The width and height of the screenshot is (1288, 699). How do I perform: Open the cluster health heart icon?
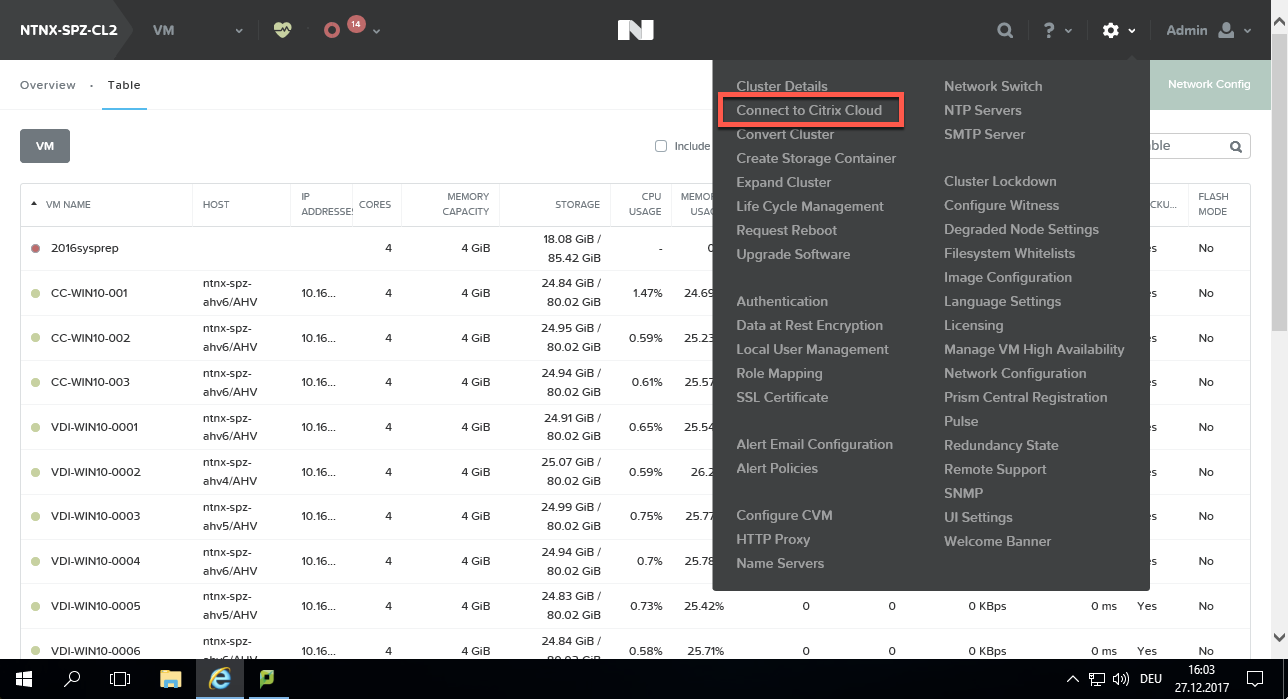(282, 30)
